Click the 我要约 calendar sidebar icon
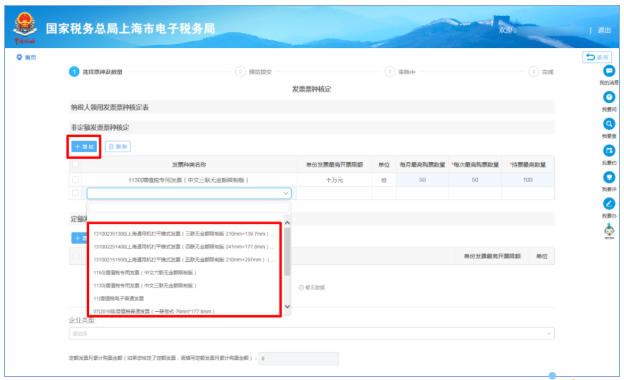Viewport: 624px width, 380px height. click(x=608, y=151)
